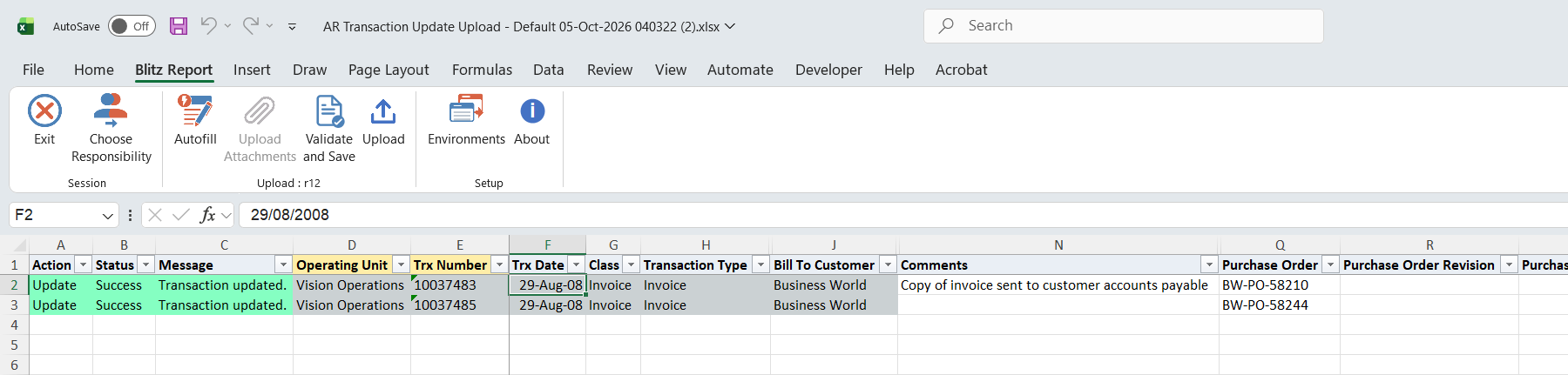This screenshot has height=375, width=1568.
Task: Open the Action column filter
Action: pos(84,265)
